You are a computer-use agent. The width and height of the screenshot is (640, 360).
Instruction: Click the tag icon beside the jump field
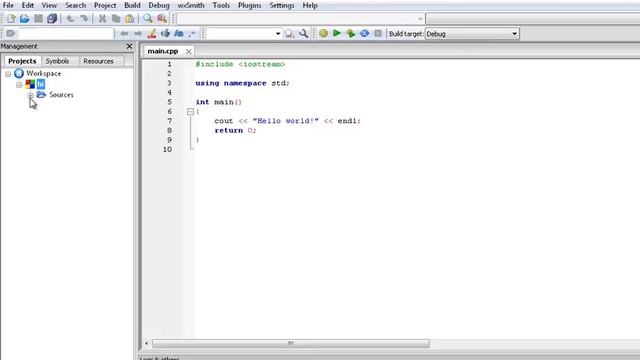[11, 33]
